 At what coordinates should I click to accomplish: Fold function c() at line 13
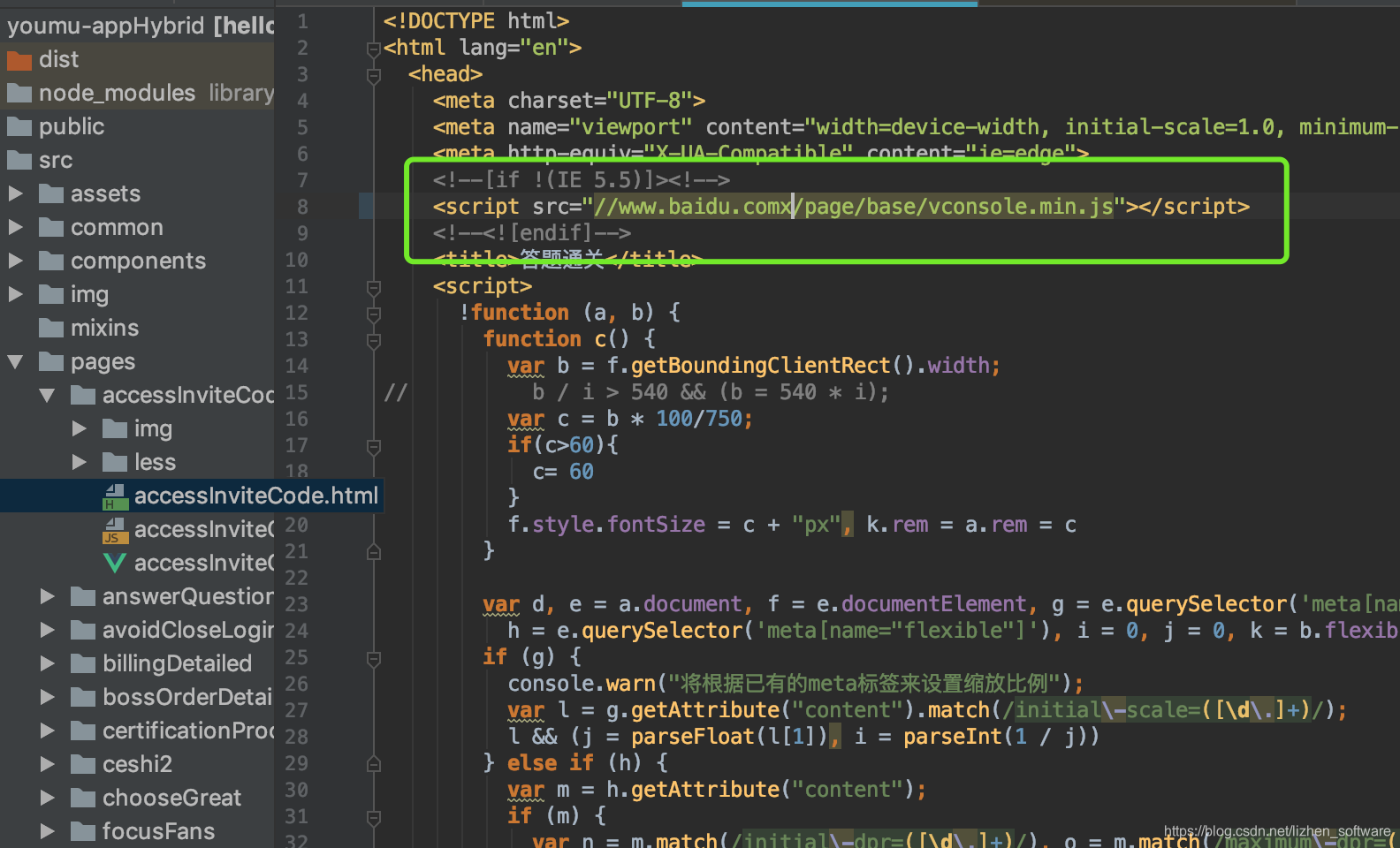(x=374, y=341)
